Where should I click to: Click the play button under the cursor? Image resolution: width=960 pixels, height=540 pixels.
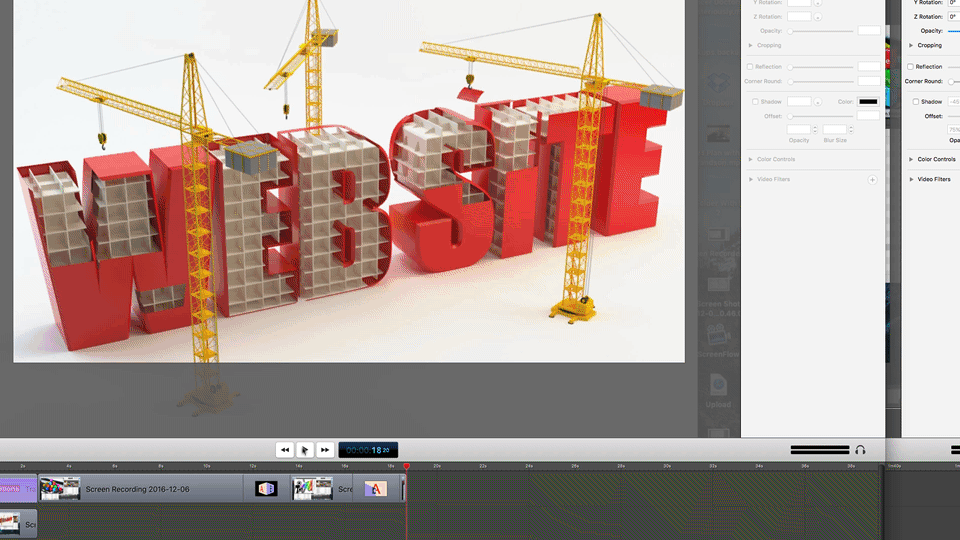coord(305,450)
